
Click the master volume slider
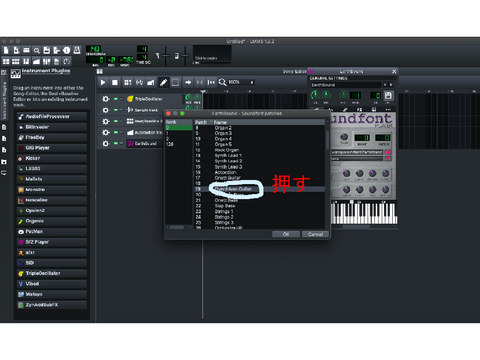(x=165, y=56)
